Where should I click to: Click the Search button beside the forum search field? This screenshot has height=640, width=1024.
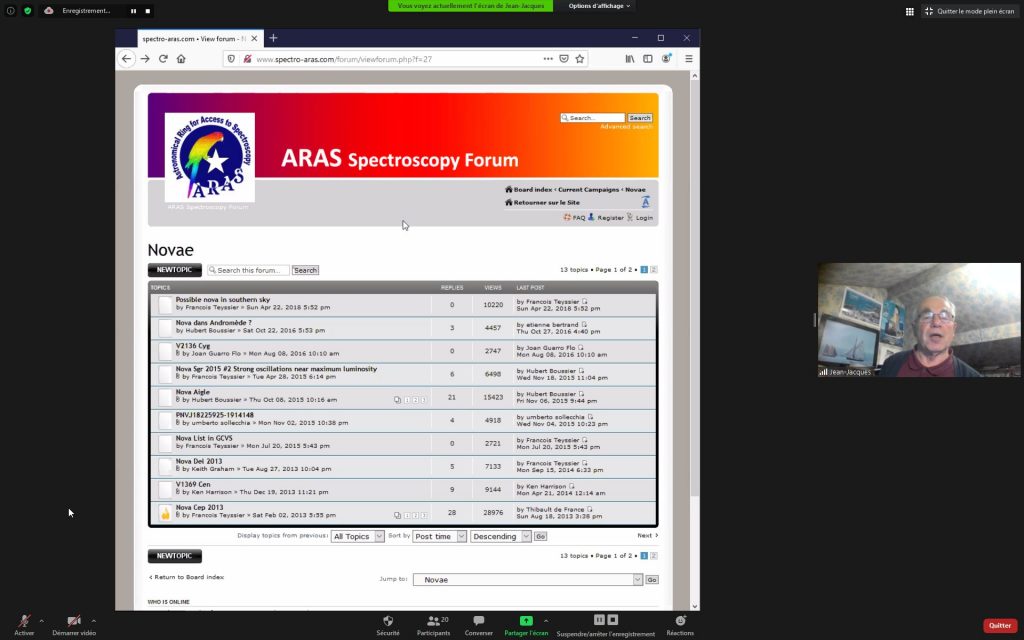pyautogui.click(x=305, y=270)
